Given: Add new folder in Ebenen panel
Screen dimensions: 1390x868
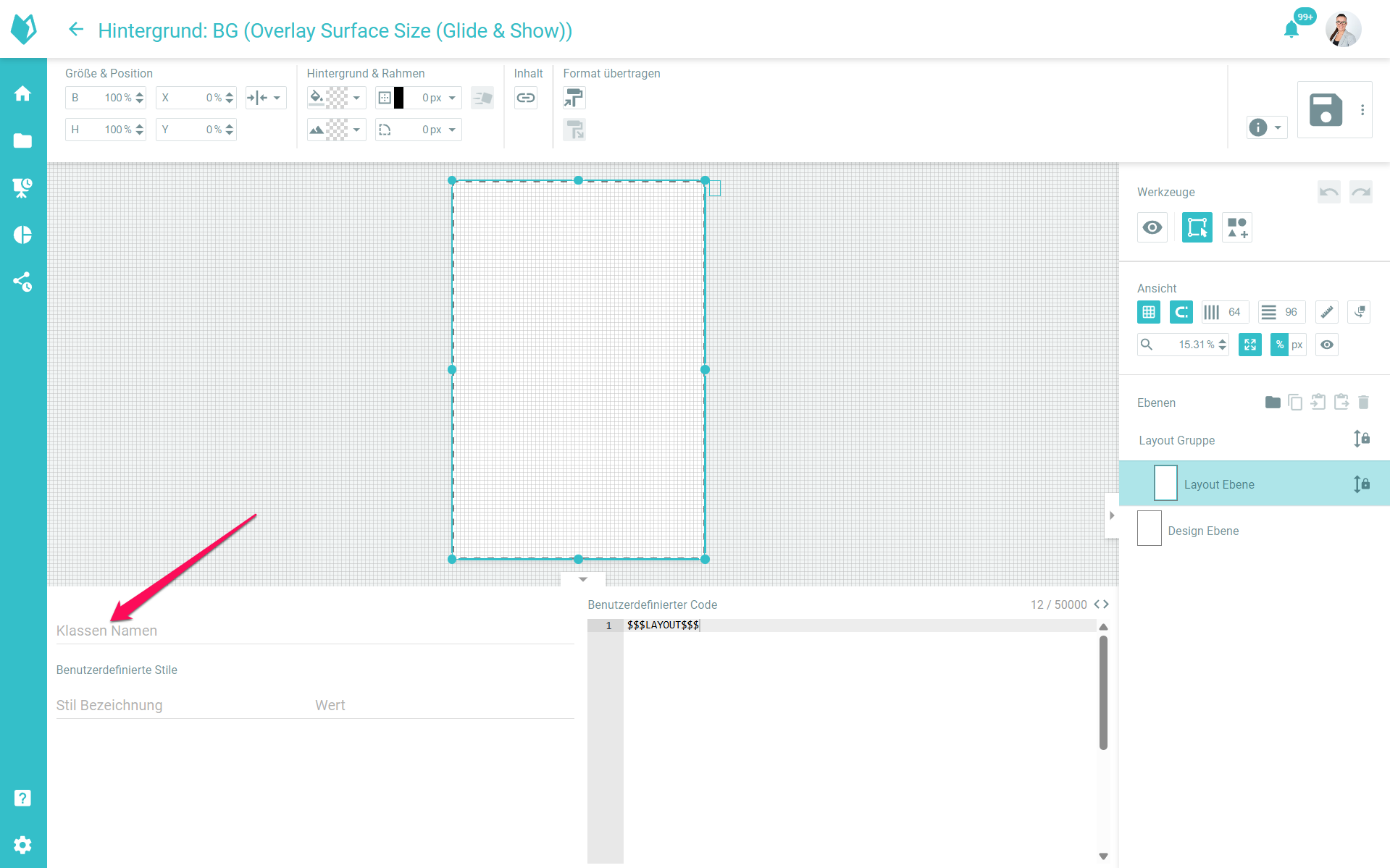Looking at the screenshot, I should tap(1272, 403).
